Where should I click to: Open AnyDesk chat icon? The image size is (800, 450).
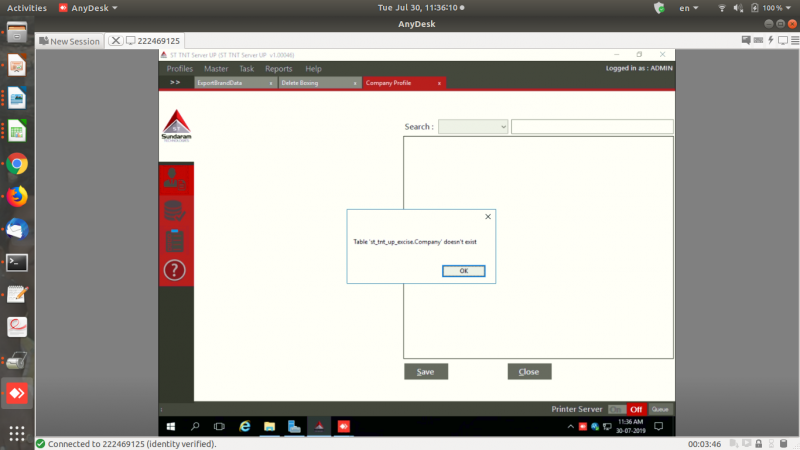tap(746, 40)
